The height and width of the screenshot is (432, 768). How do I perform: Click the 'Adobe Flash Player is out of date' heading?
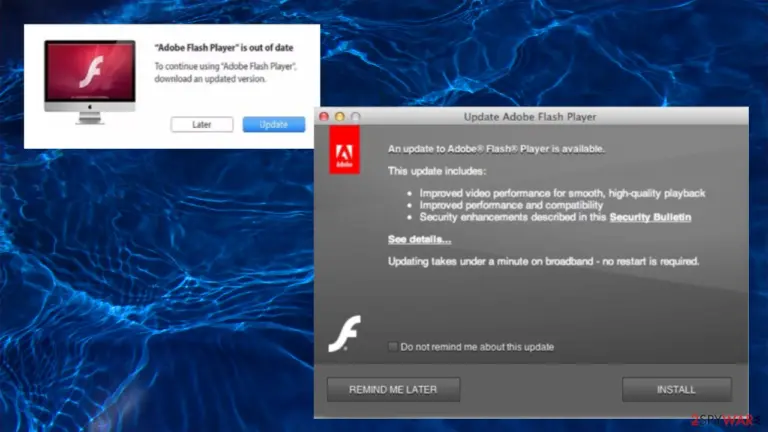click(x=224, y=48)
